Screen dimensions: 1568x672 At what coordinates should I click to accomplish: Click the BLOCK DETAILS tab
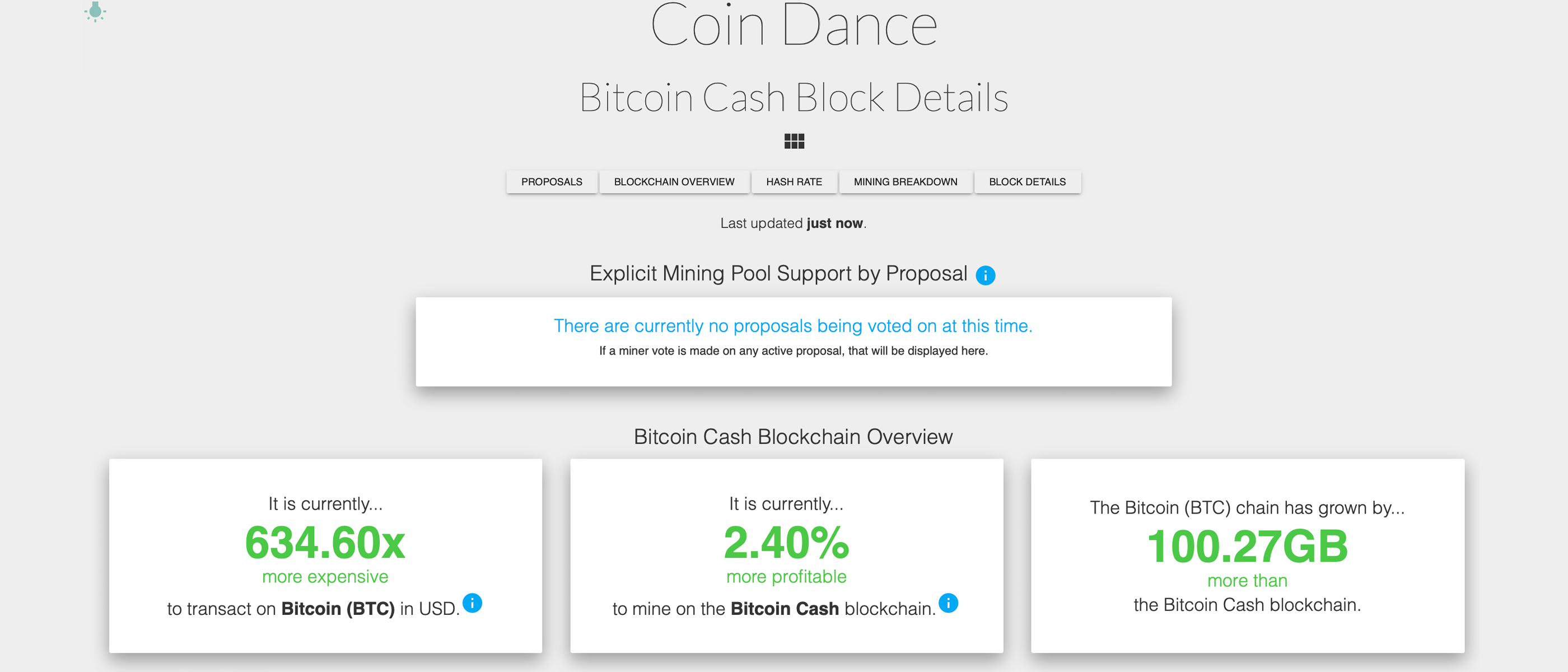(x=1024, y=181)
